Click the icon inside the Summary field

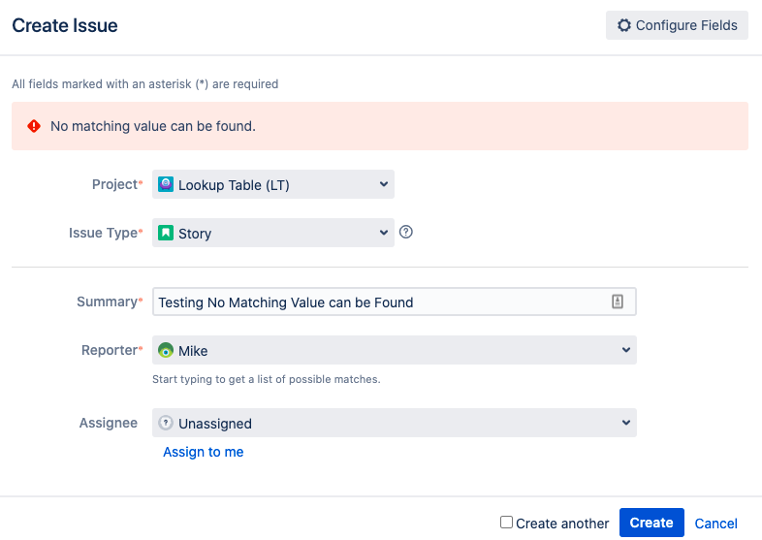pos(618,302)
